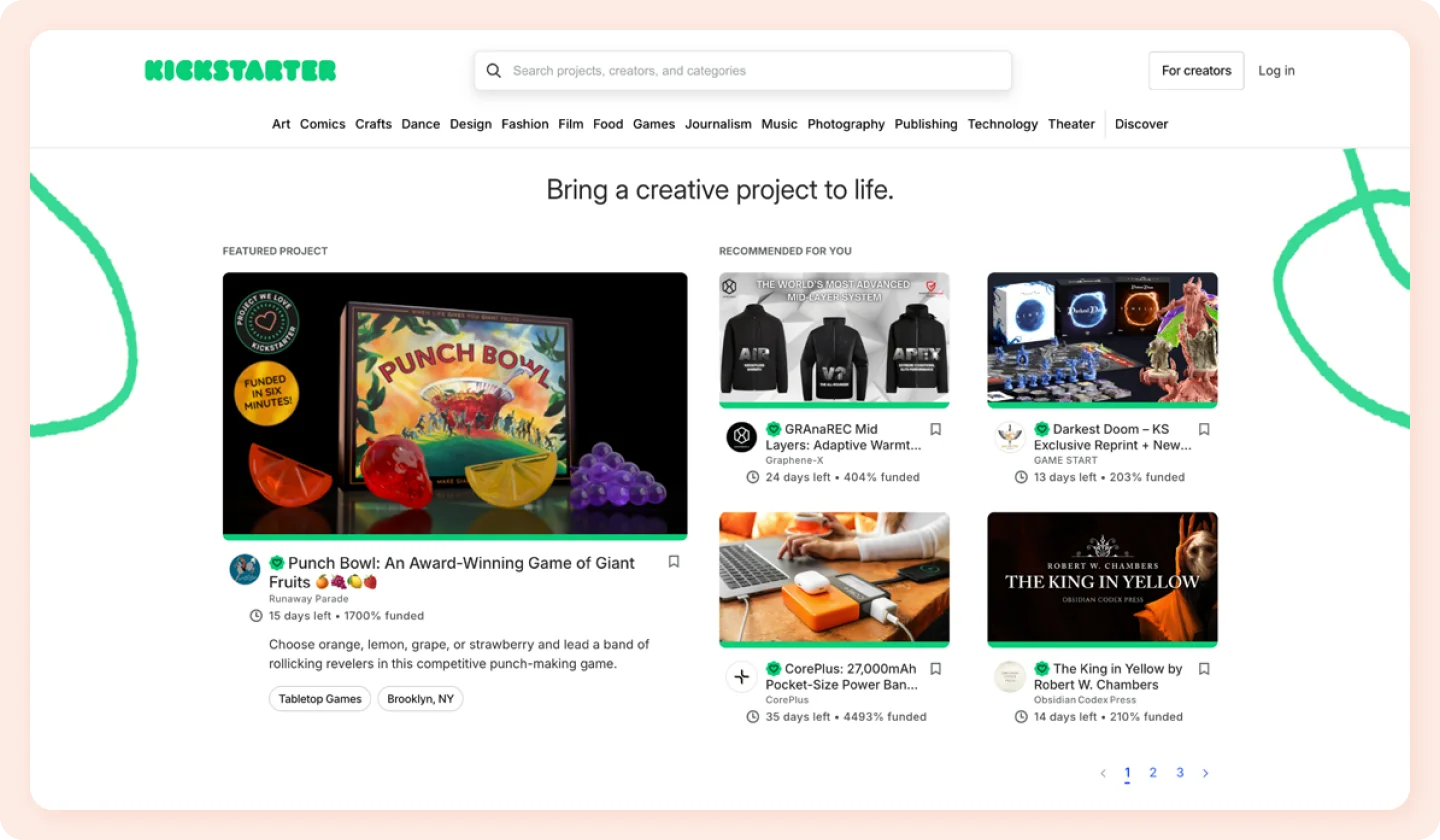Click inside the project search field

coord(742,70)
